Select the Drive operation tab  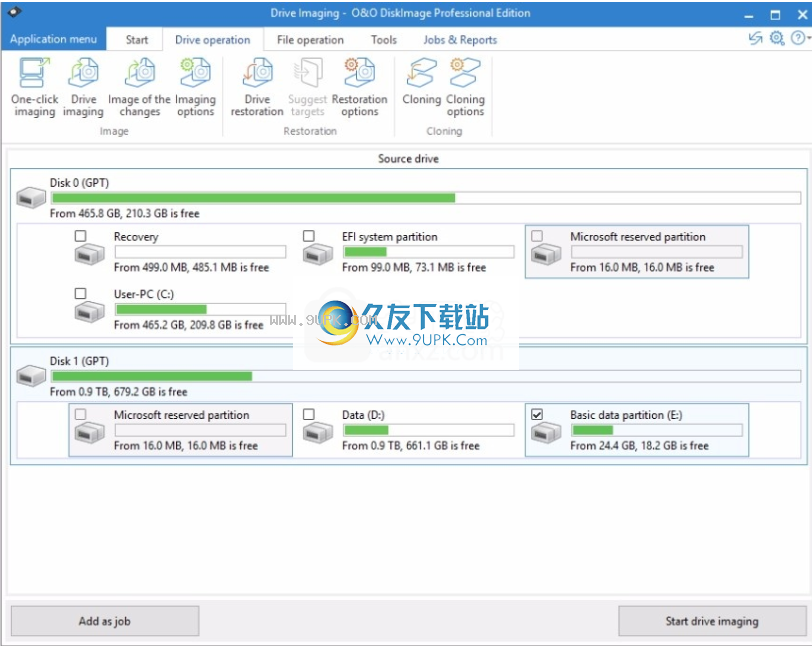(x=212, y=40)
